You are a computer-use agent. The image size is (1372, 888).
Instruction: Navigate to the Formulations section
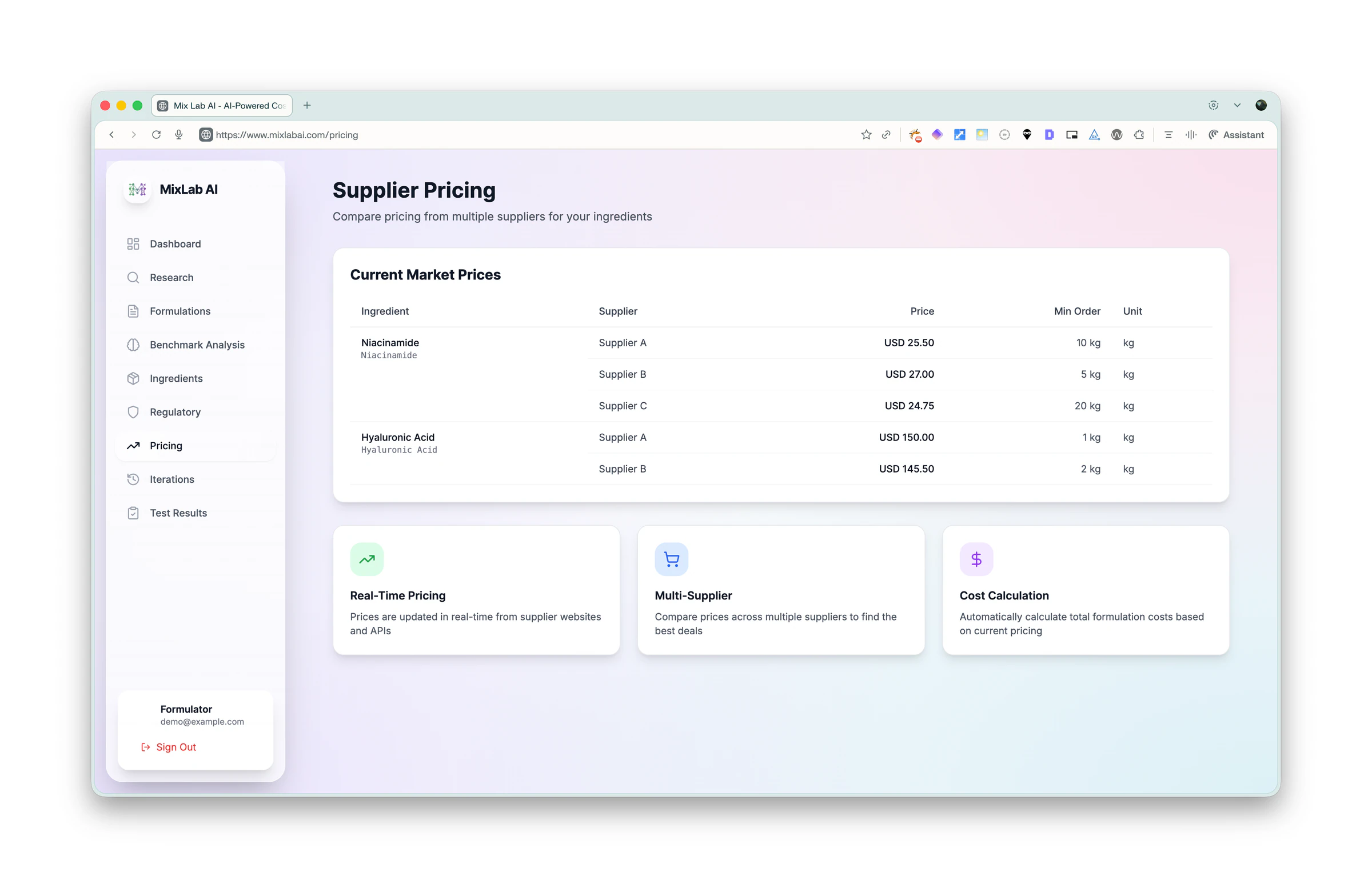(196, 311)
